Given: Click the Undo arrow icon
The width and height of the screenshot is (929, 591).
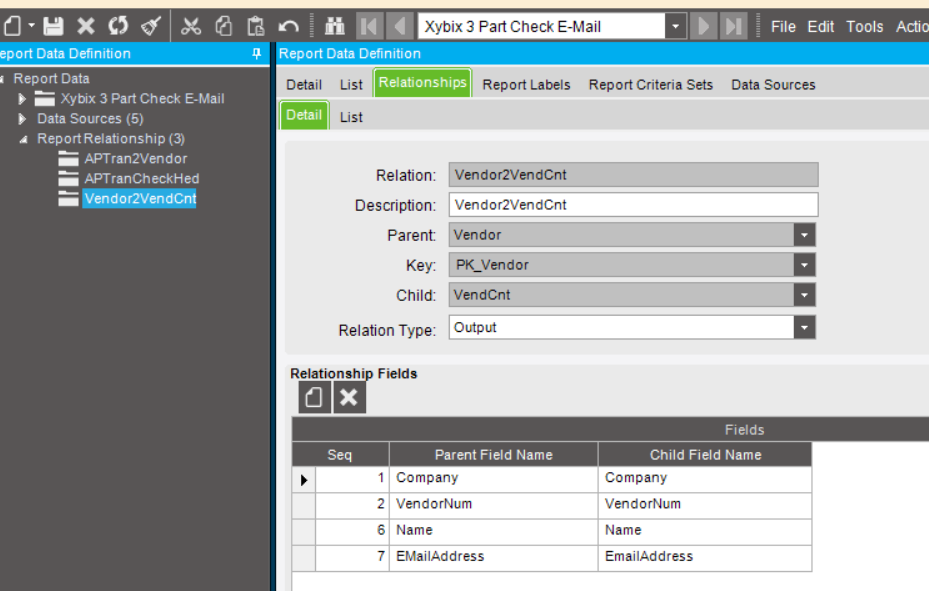Looking at the screenshot, I should (x=288, y=26).
